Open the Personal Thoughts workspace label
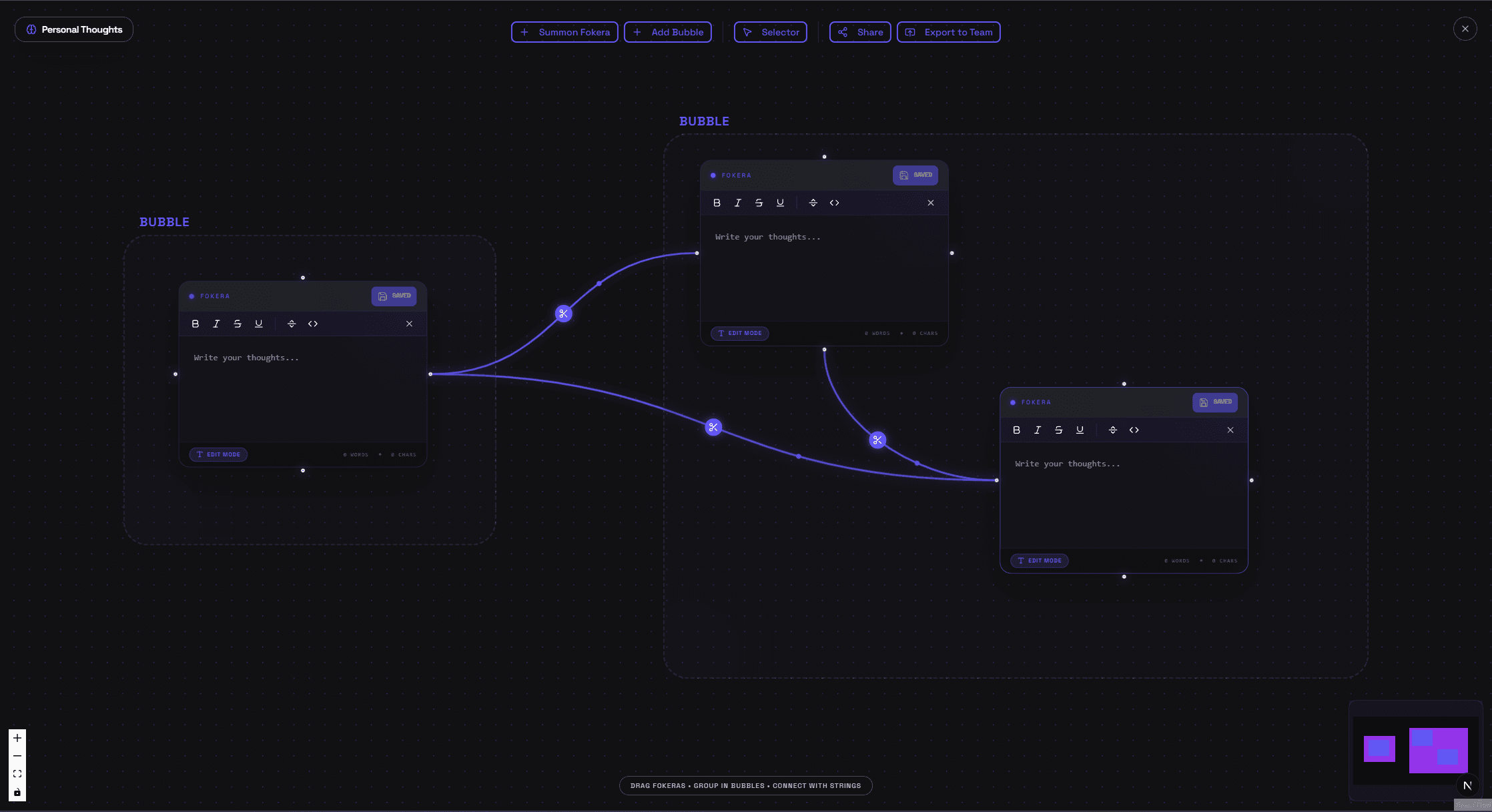Image resolution: width=1492 pixels, height=812 pixels. click(x=74, y=29)
